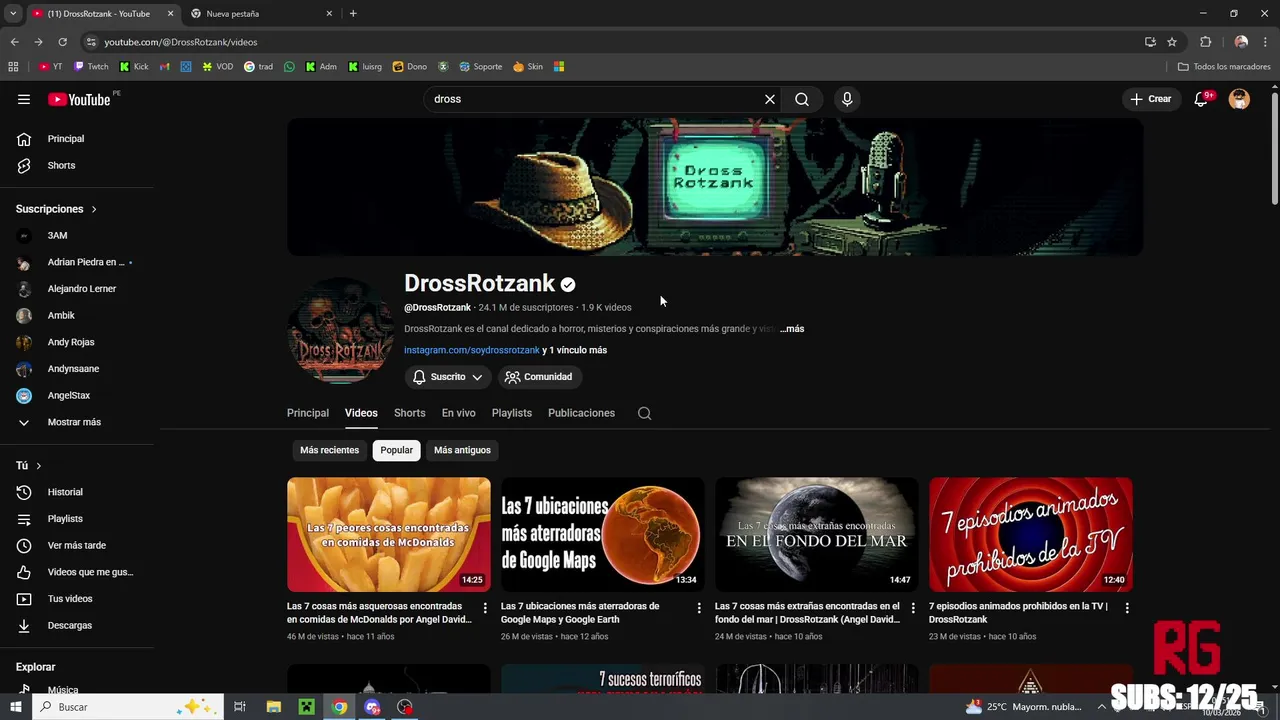Click the page vertical scrollbar
The image size is (1280, 720).
point(1274,147)
